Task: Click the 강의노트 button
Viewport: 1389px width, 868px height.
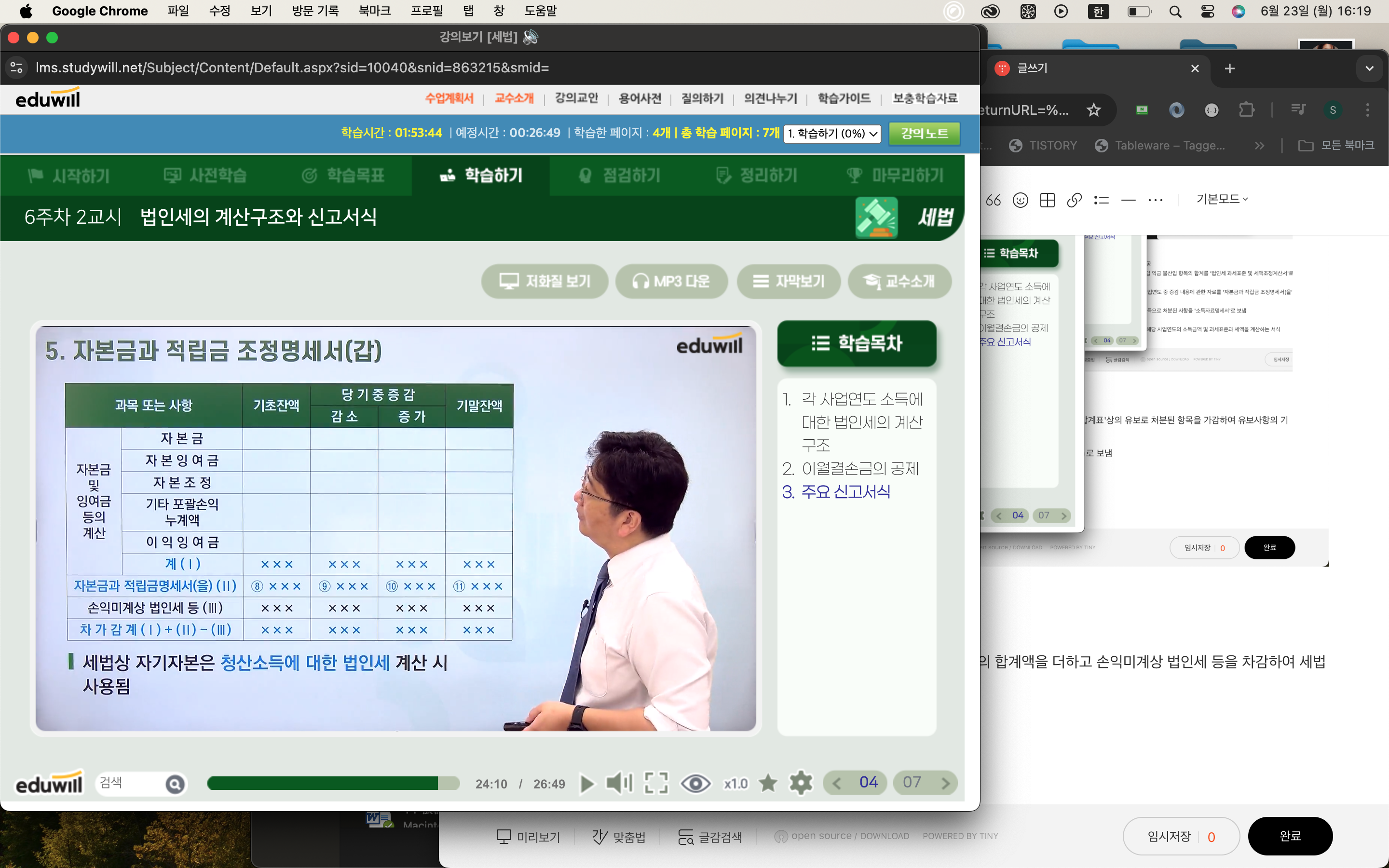Action: (924, 134)
